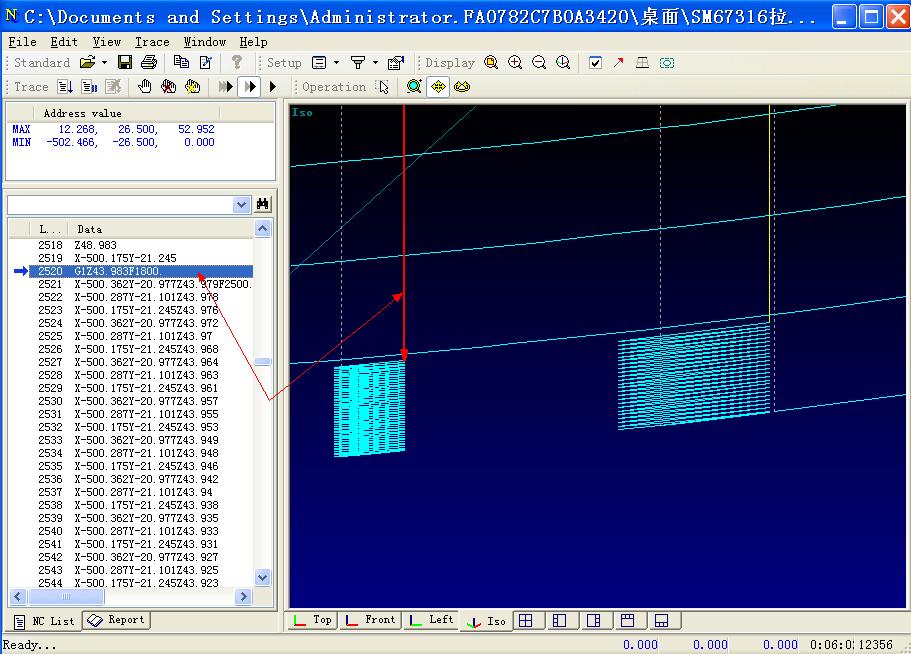The width and height of the screenshot is (911, 654).
Task: Click the Zoom In magnifier icon
Action: point(515,62)
